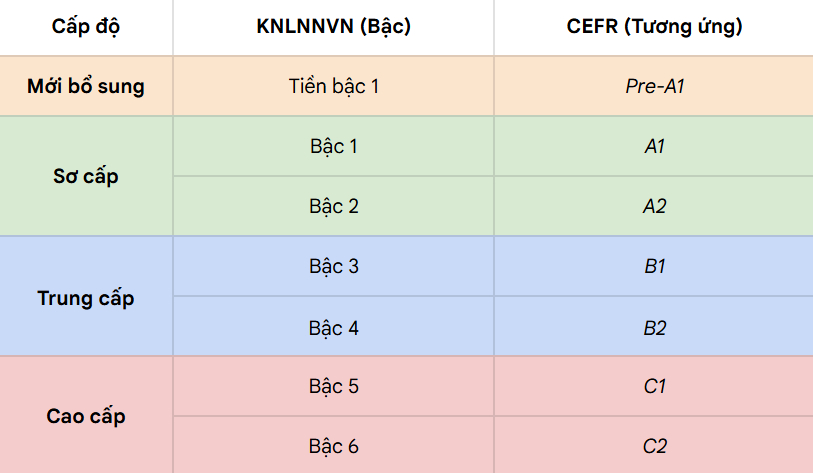Click the "A2" CEFR cell

[x=654, y=207]
